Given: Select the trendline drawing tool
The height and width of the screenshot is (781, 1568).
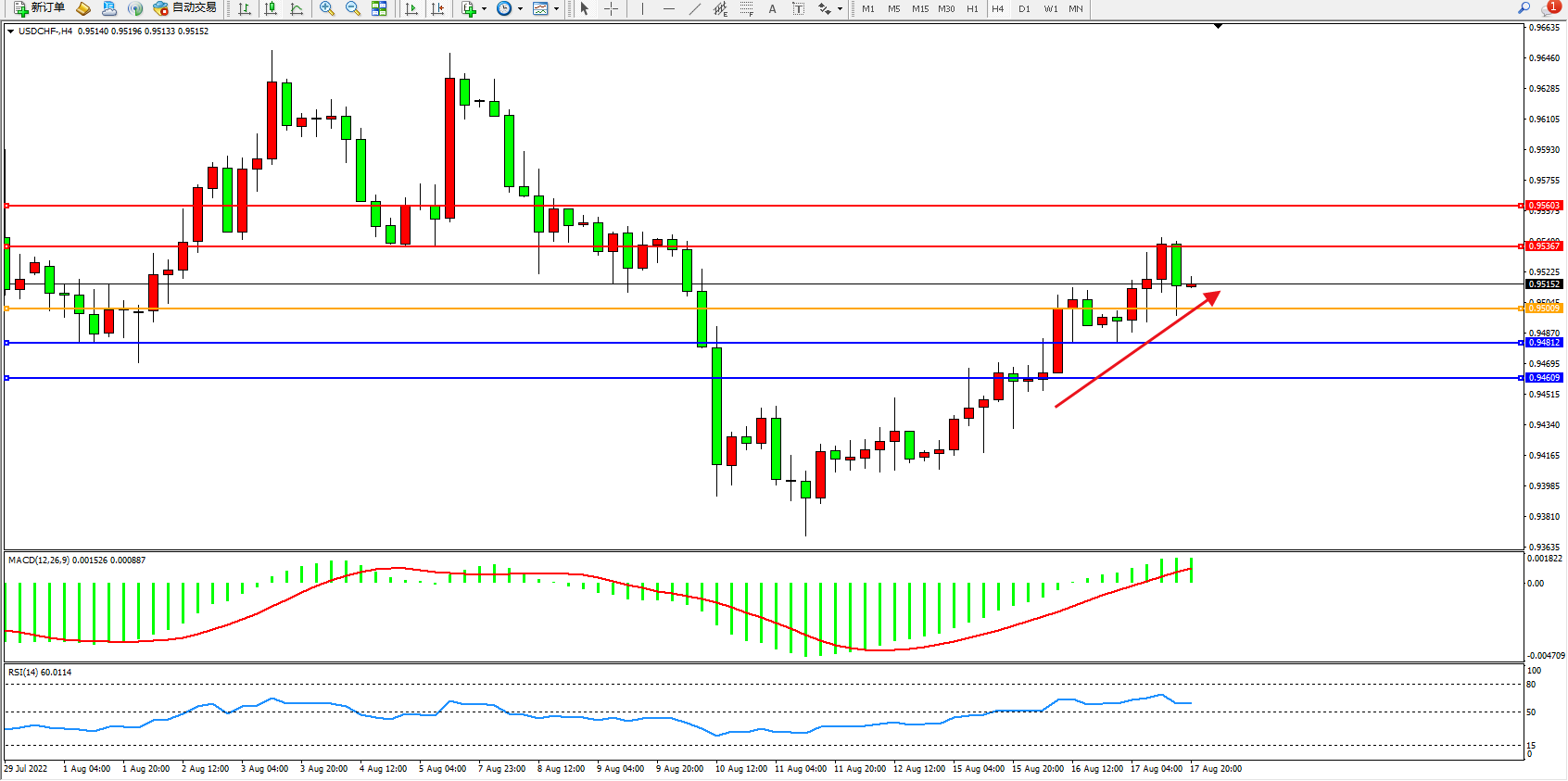Looking at the screenshot, I should [694, 8].
